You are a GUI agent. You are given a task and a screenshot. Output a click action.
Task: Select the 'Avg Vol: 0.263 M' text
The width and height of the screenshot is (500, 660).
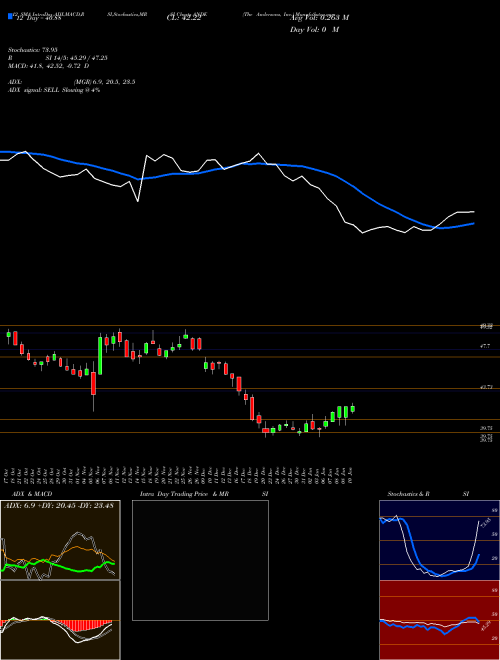point(319,18)
